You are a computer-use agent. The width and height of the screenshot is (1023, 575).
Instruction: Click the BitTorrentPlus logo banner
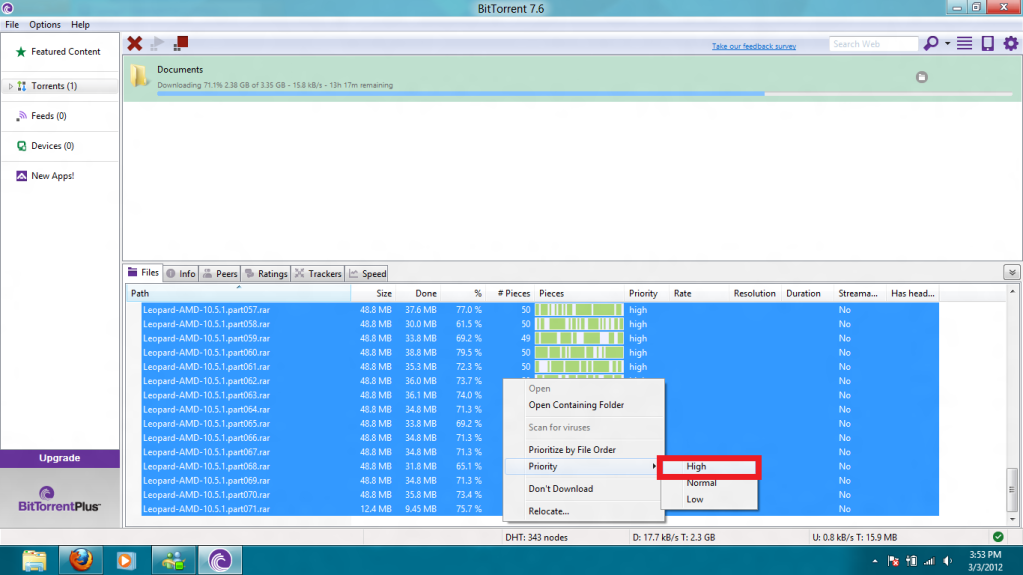point(59,499)
